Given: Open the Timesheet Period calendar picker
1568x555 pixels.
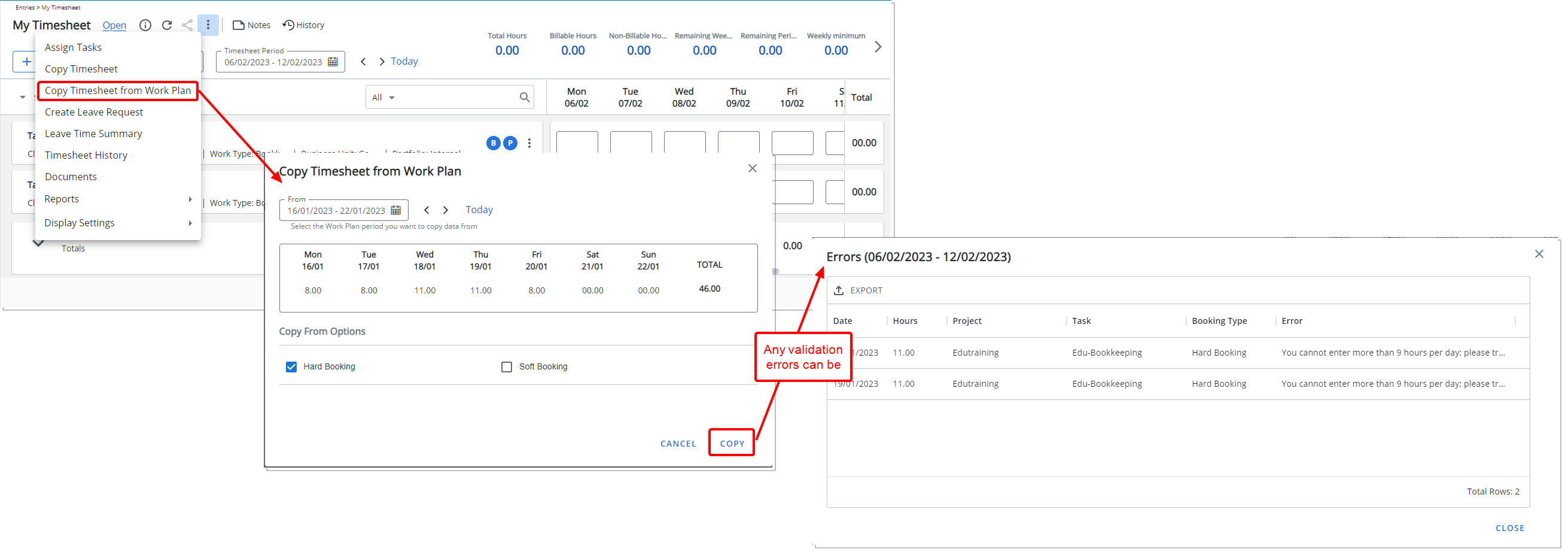Looking at the screenshot, I should (333, 62).
